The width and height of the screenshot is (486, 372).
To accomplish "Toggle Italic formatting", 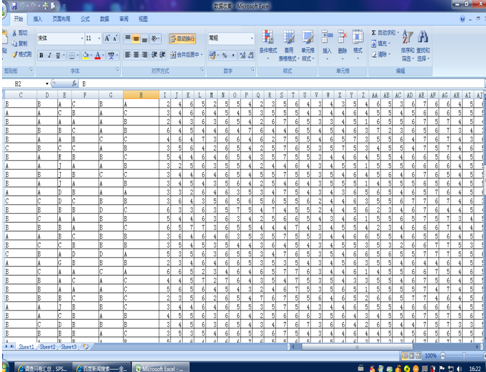I will pos(49,55).
